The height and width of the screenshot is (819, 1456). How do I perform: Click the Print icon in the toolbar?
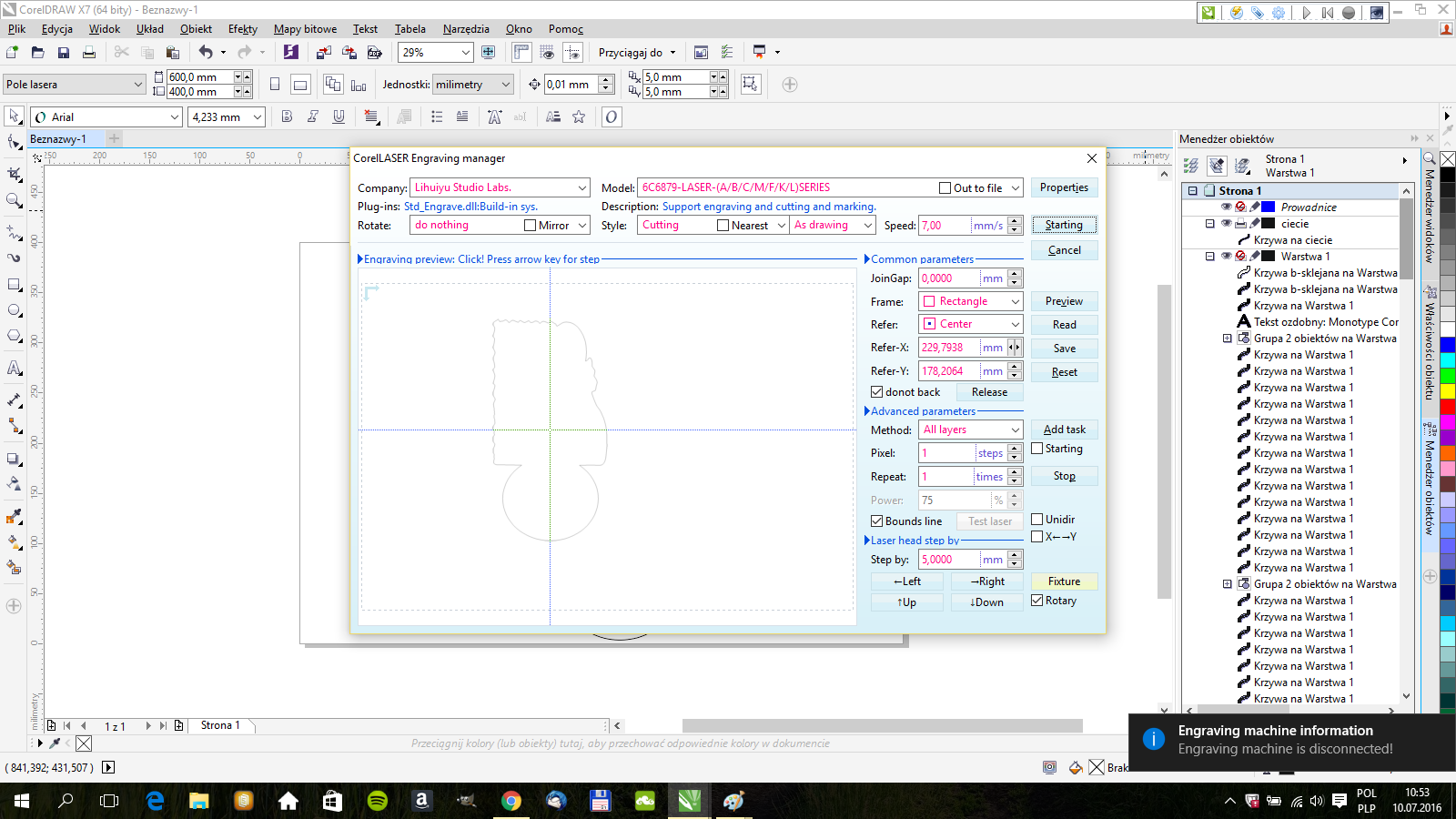[89, 53]
